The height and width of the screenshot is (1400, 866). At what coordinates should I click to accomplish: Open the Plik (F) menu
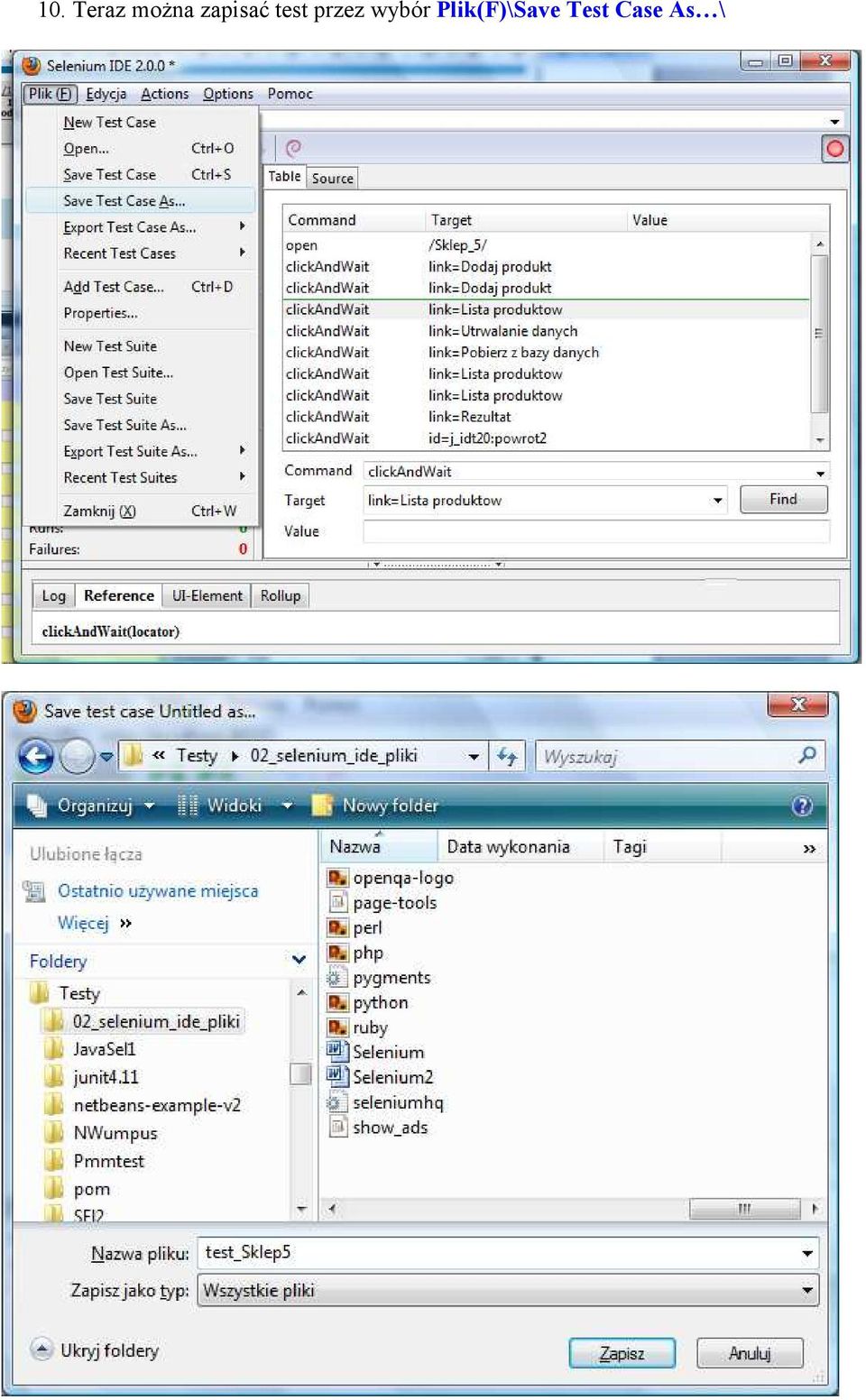pos(50,94)
